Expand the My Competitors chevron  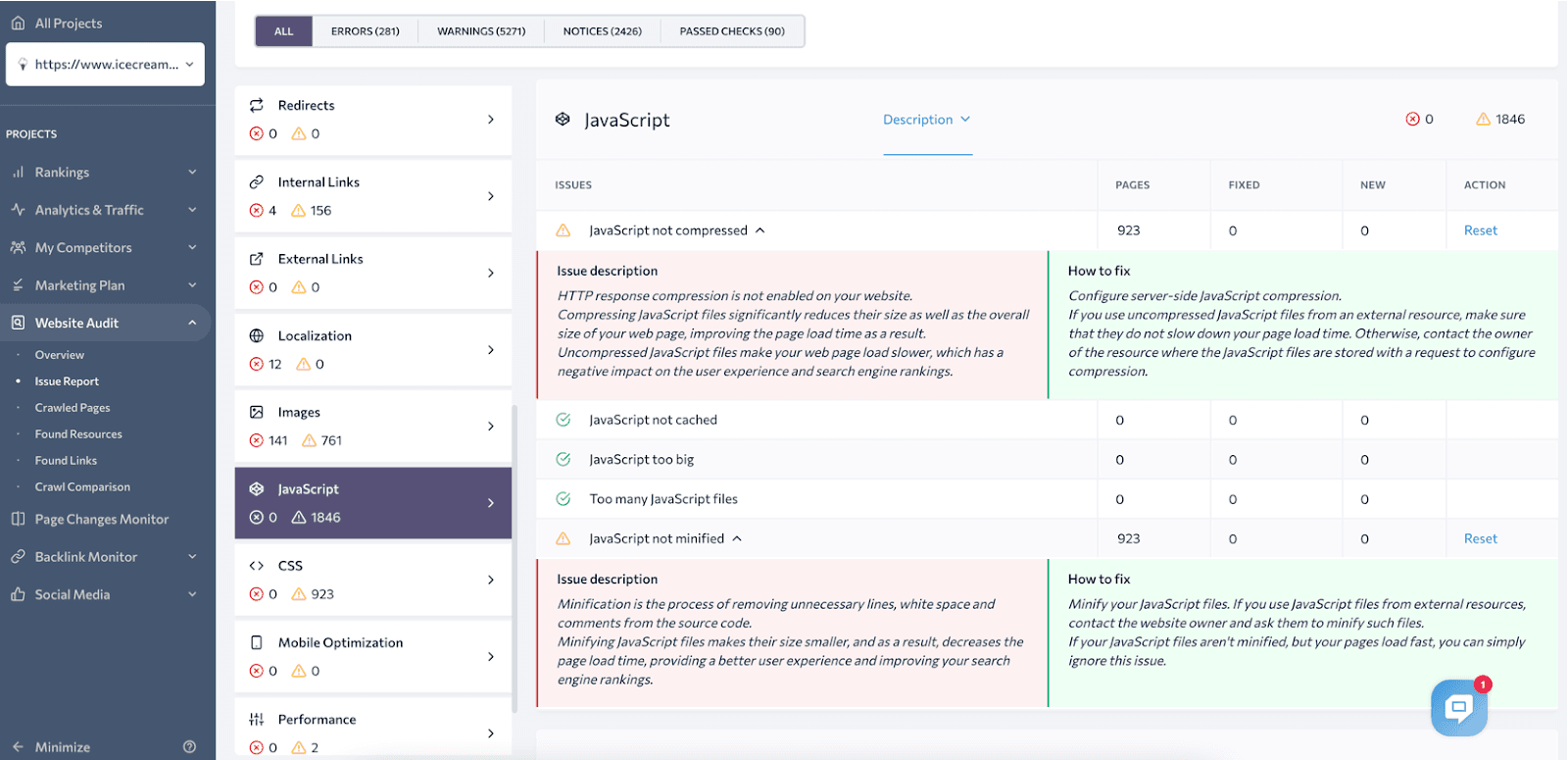[192, 247]
